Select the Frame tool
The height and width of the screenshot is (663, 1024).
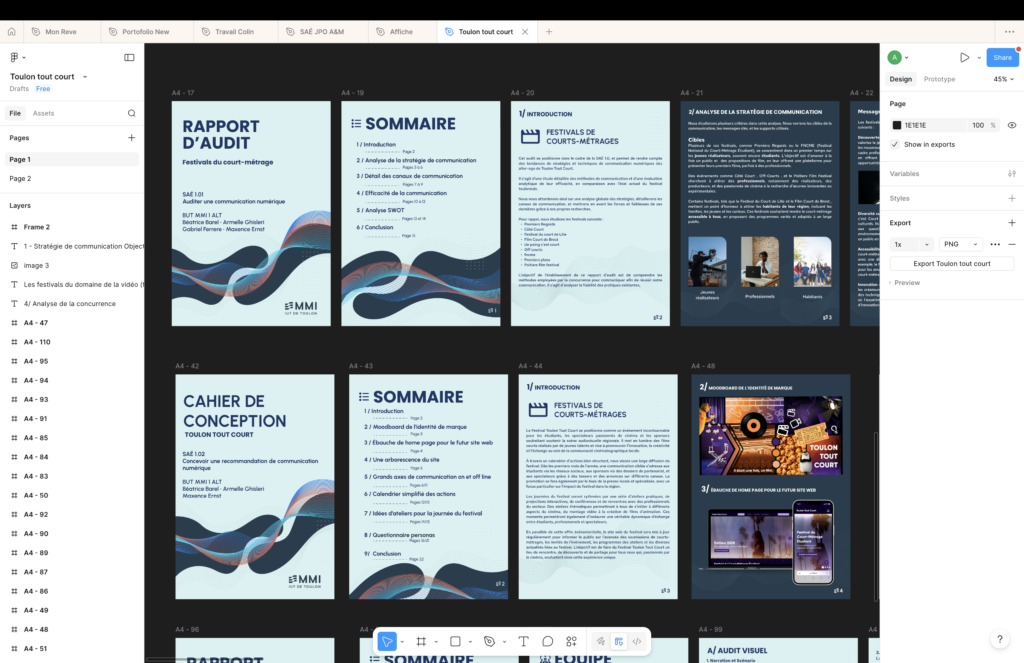pos(421,641)
